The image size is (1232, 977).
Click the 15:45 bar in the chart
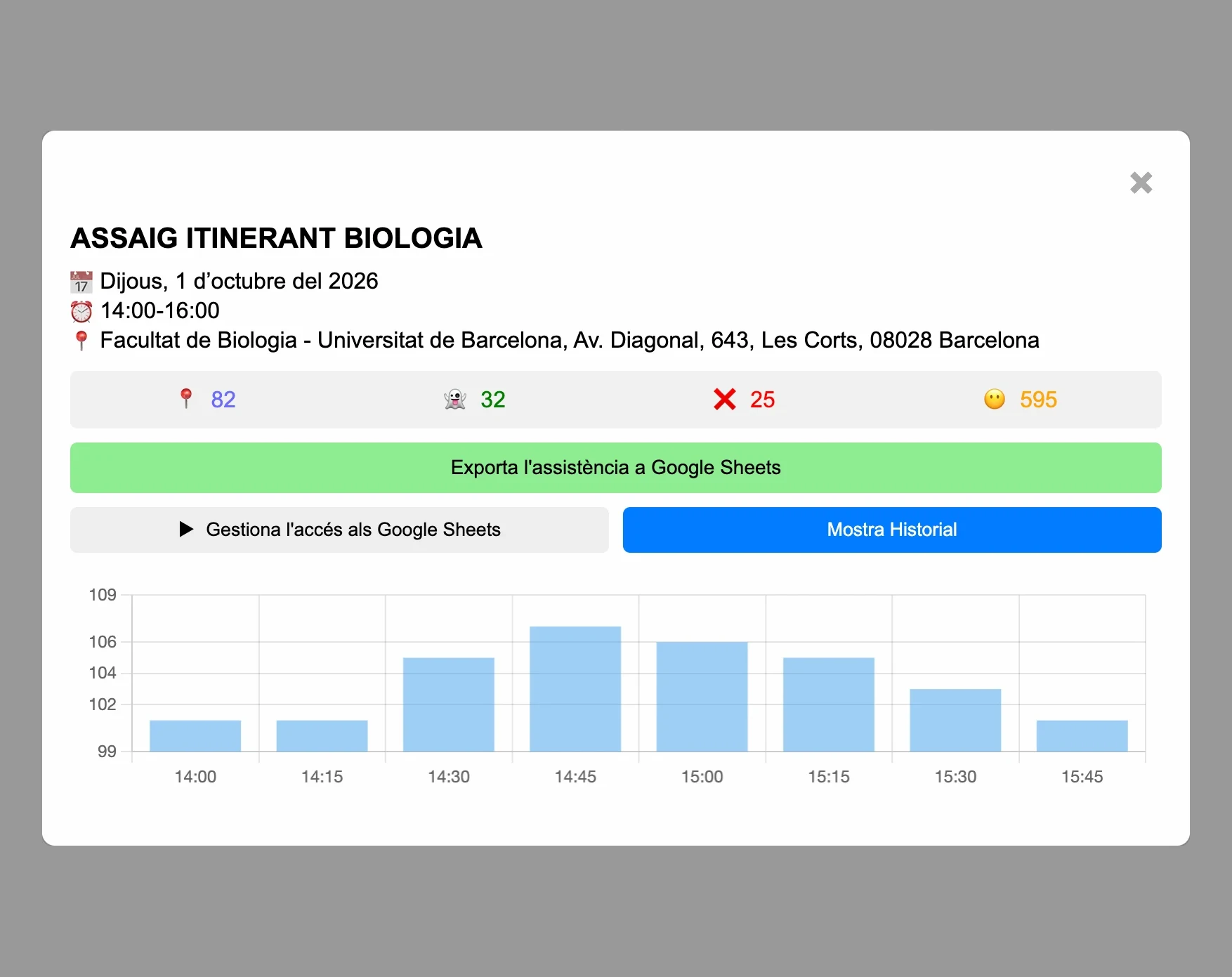click(x=1082, y=736)
